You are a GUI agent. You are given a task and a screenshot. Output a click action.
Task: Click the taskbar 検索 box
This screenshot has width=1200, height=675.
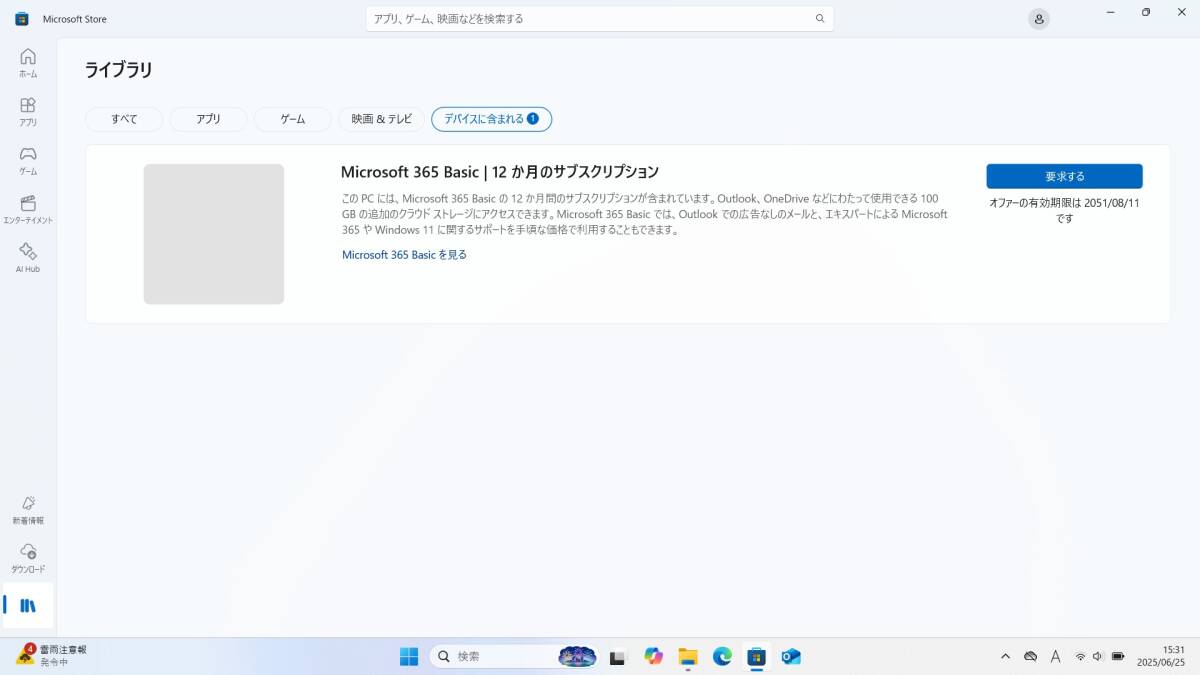click(x=513, y=656)
